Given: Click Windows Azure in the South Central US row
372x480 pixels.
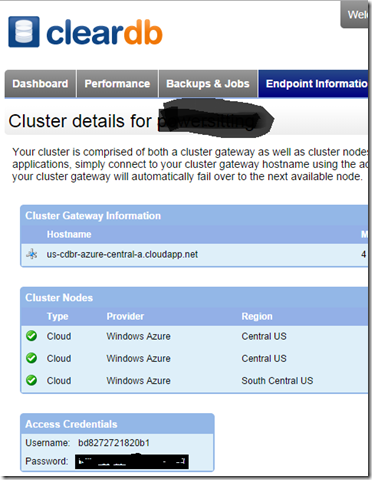Looking at the screenshot, I should click(x=138, y=381).
